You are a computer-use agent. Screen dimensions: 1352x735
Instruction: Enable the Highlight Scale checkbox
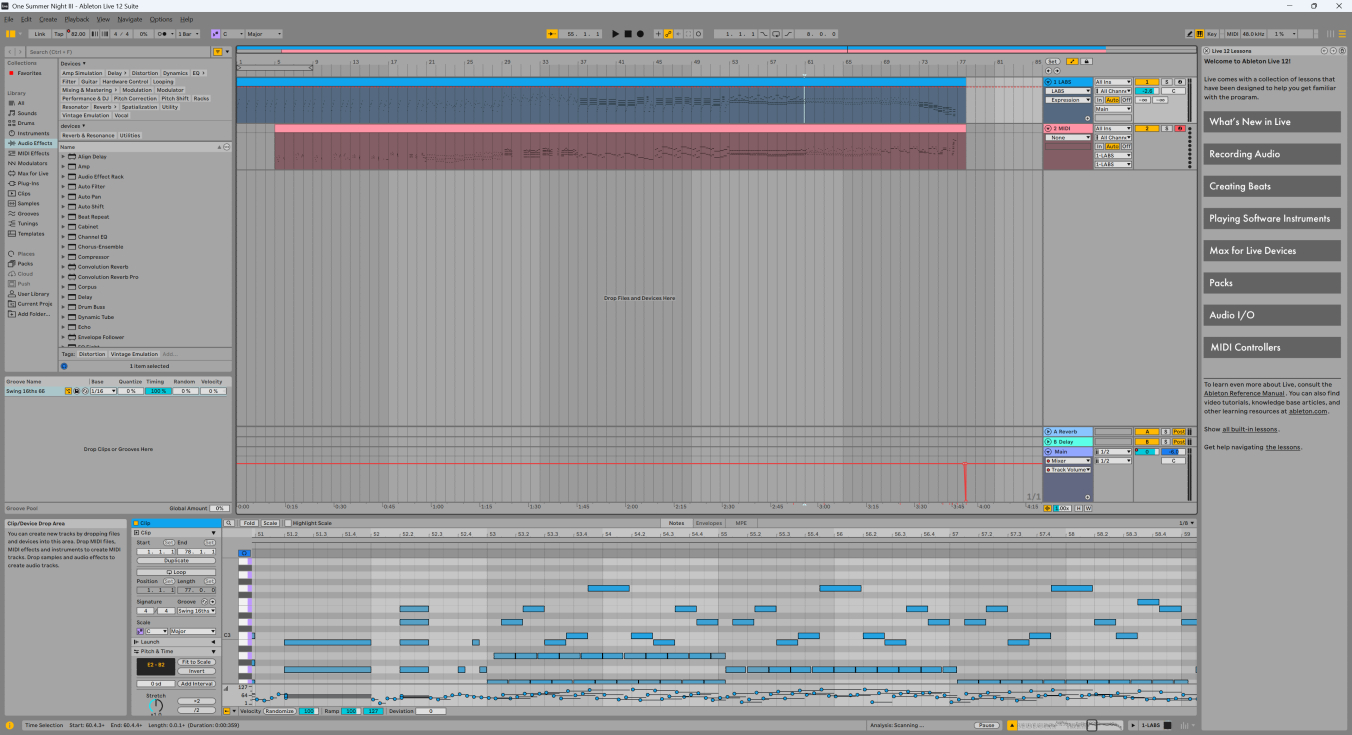[x=289, y=523]
